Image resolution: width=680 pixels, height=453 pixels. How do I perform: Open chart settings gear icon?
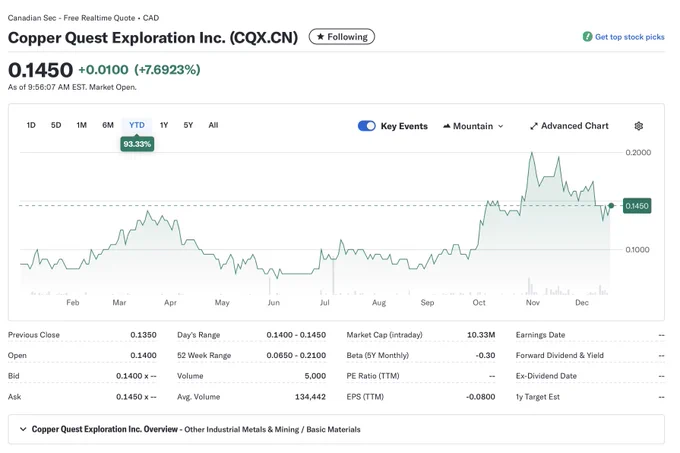click(638, 126)
